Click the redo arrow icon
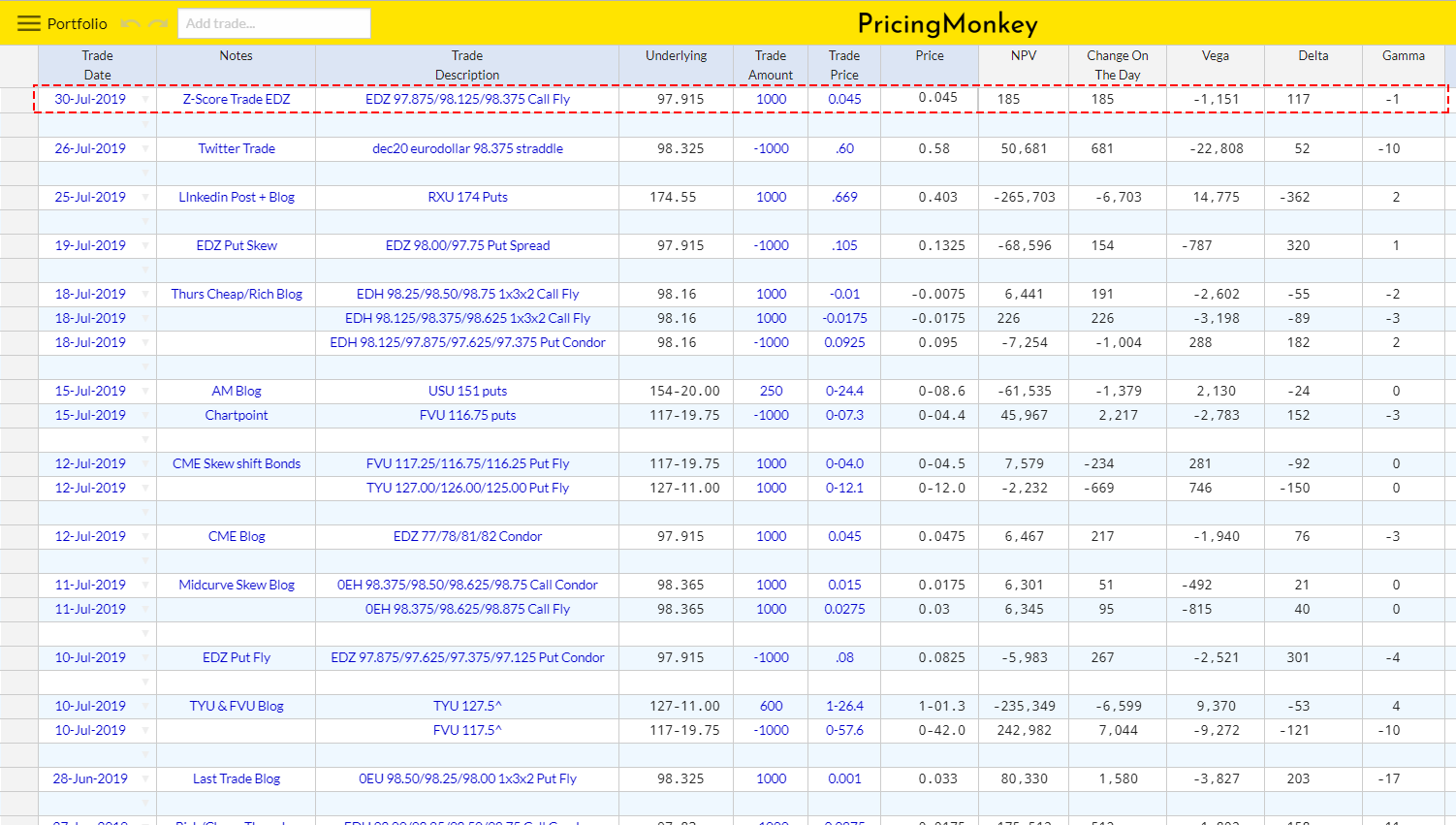The width and height of the screenshot is (1456, 825). click(159, 23)
